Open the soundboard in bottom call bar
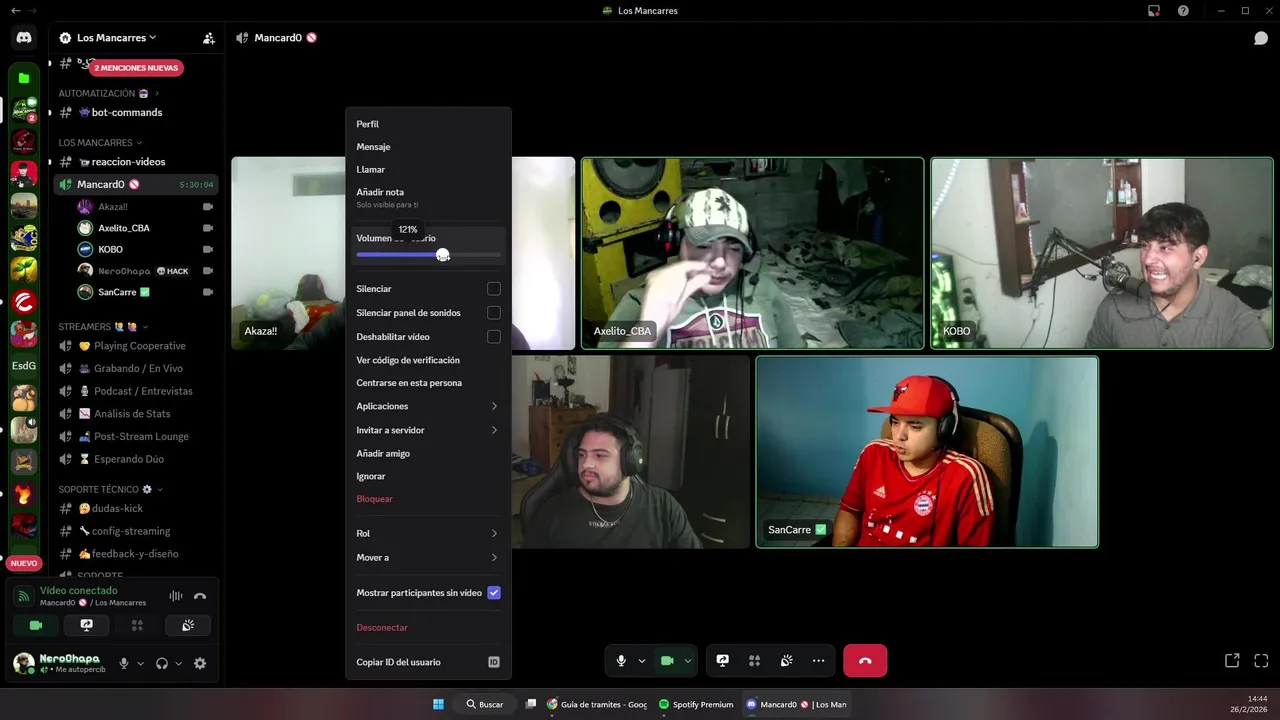 [787, 661]
